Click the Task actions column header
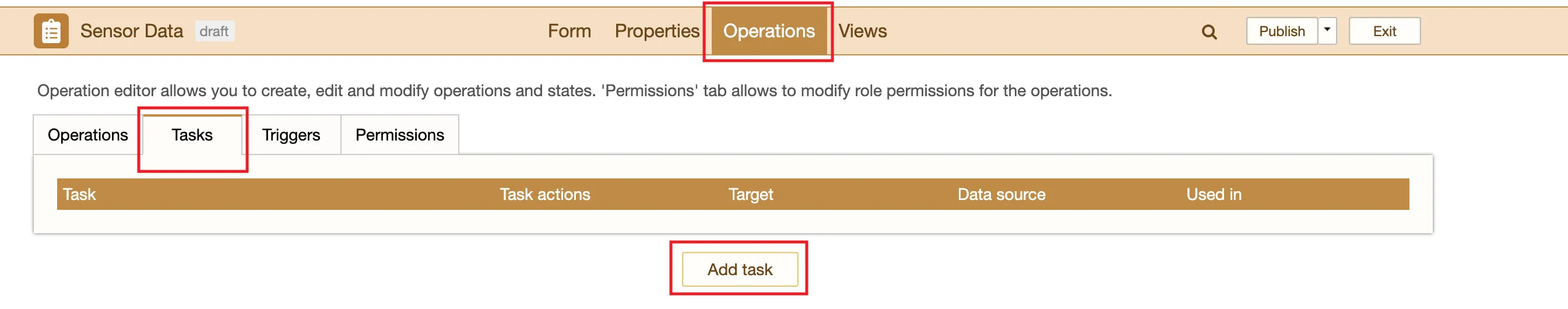 coord(545,195)
